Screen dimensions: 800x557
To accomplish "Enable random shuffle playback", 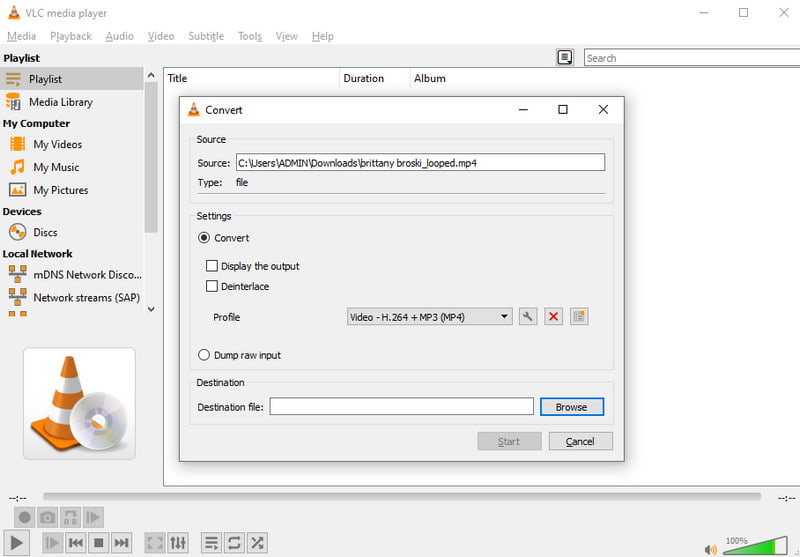I will point(257,543).
